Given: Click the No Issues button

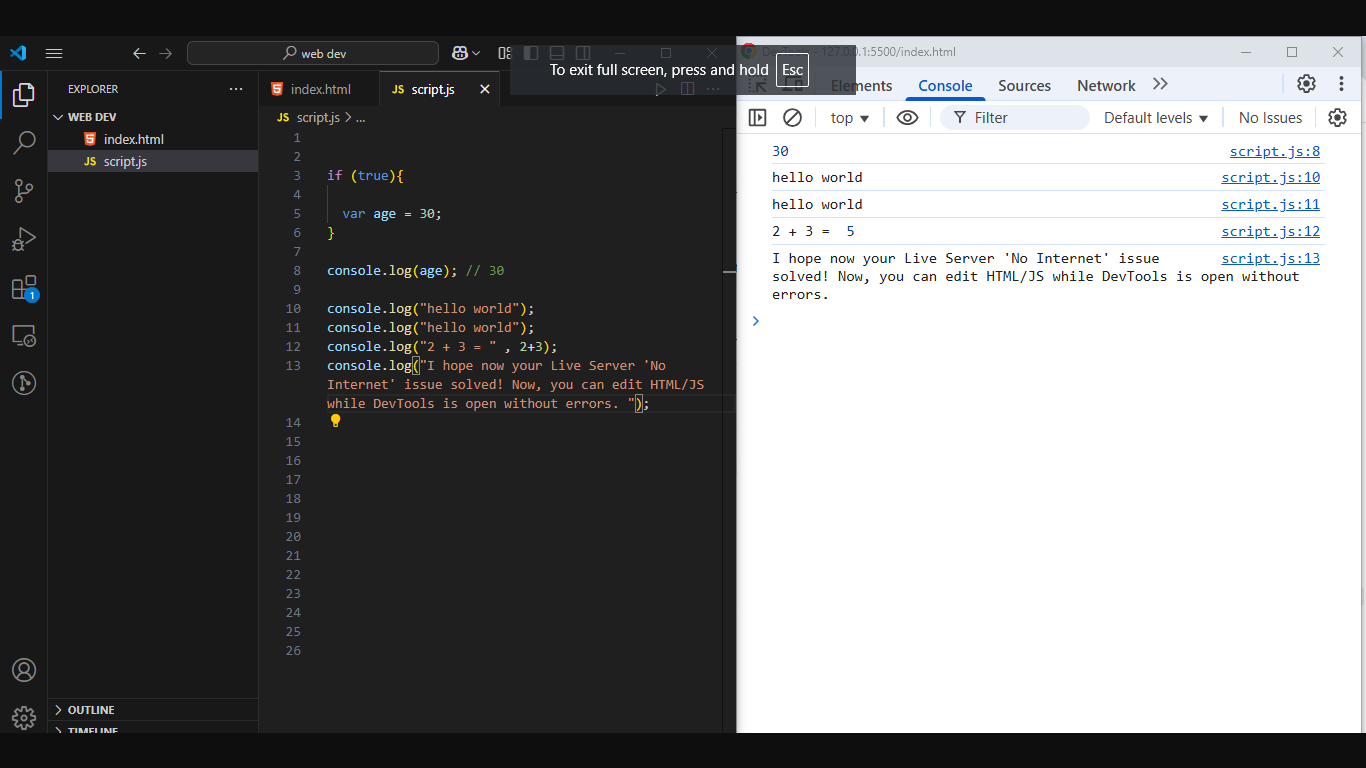Looking at the screenshot, I should (x=1270, y=118).
